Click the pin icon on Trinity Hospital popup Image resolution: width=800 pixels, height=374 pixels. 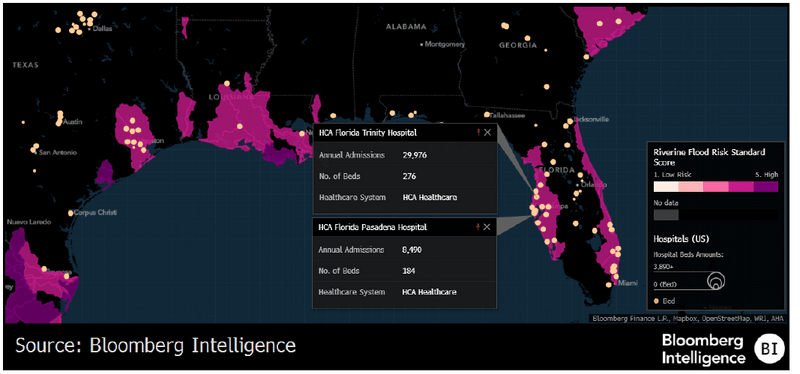pos(478,133)
